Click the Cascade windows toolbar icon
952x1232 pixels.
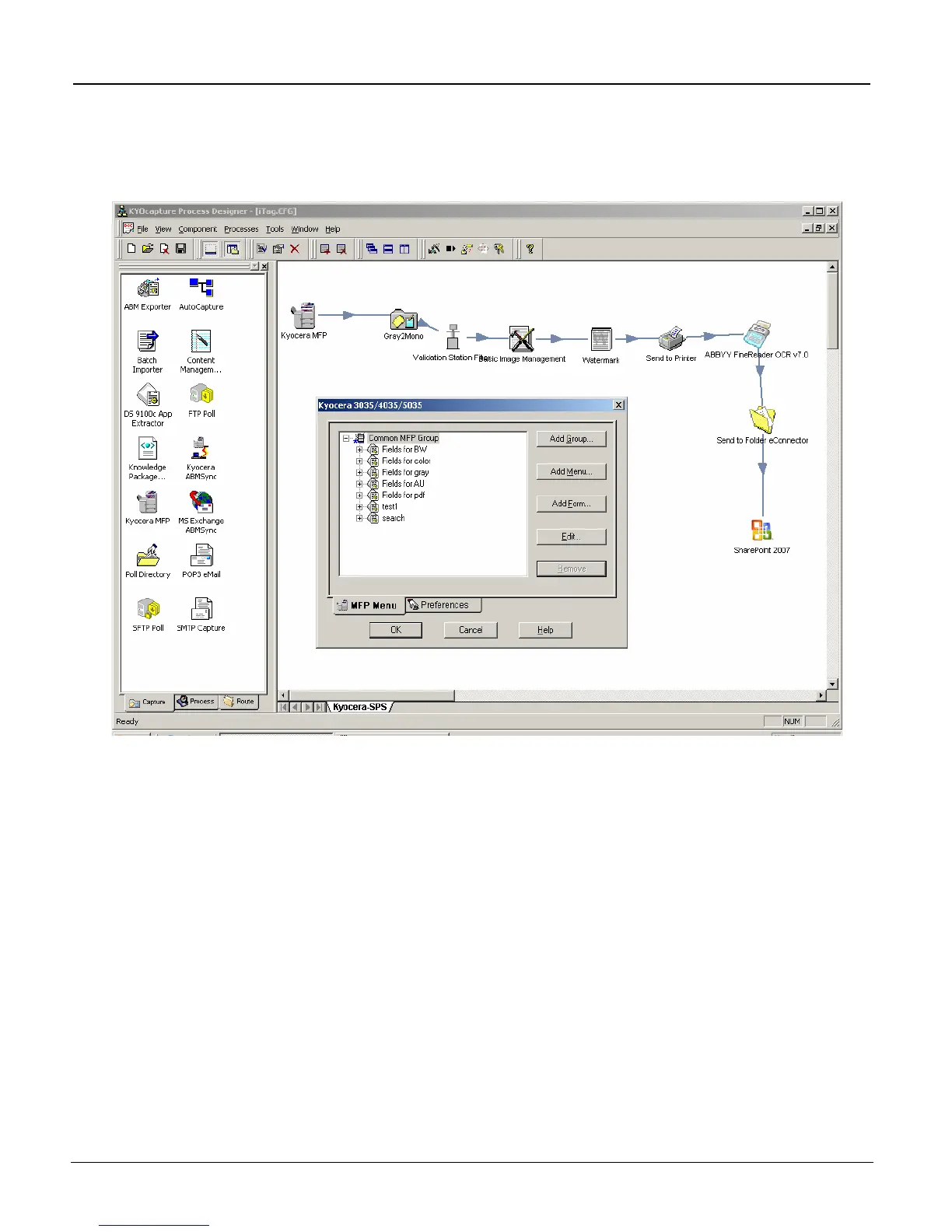(372, 249)
